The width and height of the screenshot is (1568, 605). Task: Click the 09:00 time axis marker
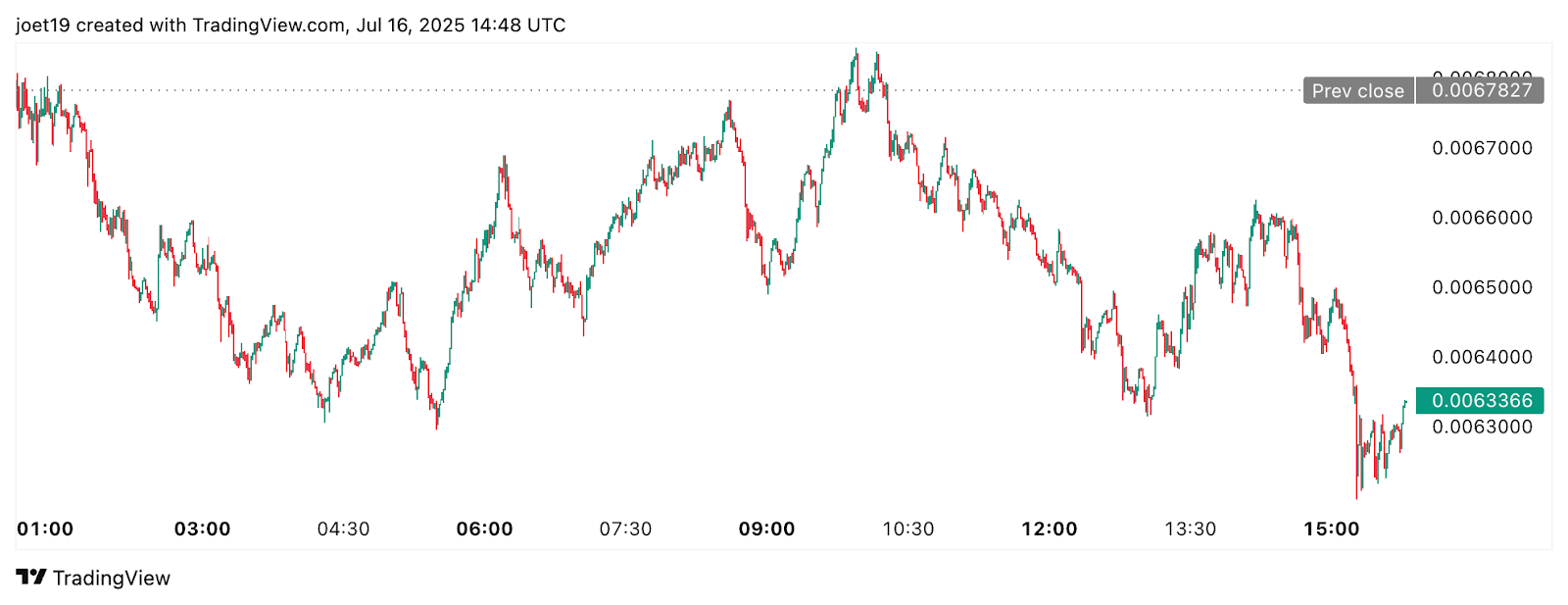766,529
